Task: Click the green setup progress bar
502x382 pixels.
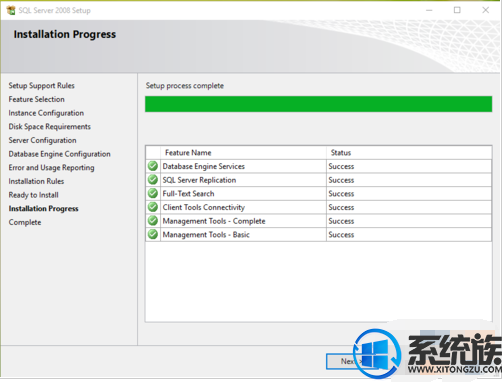Action: coord(318,104)
